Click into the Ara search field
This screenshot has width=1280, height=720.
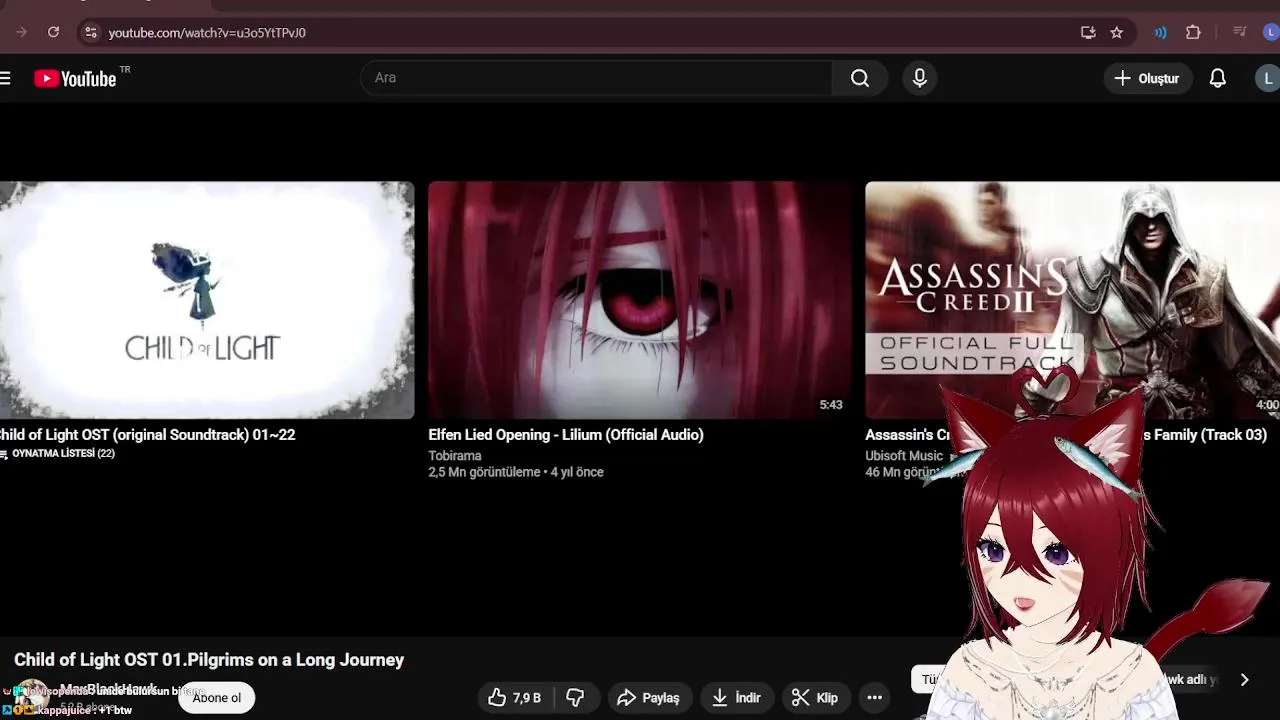click(x=596, y=78)
